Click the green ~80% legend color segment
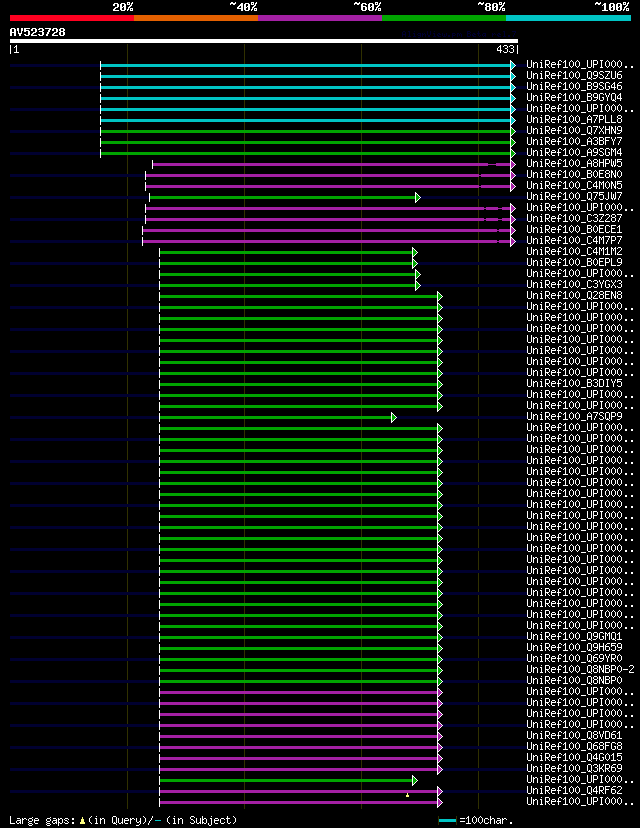 tap(444, 18)
